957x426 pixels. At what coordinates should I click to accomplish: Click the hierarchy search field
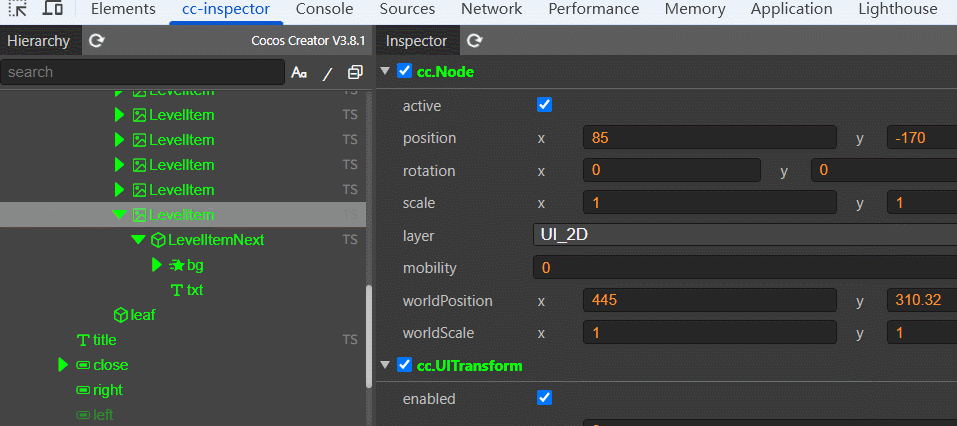[x=142, y=72]
